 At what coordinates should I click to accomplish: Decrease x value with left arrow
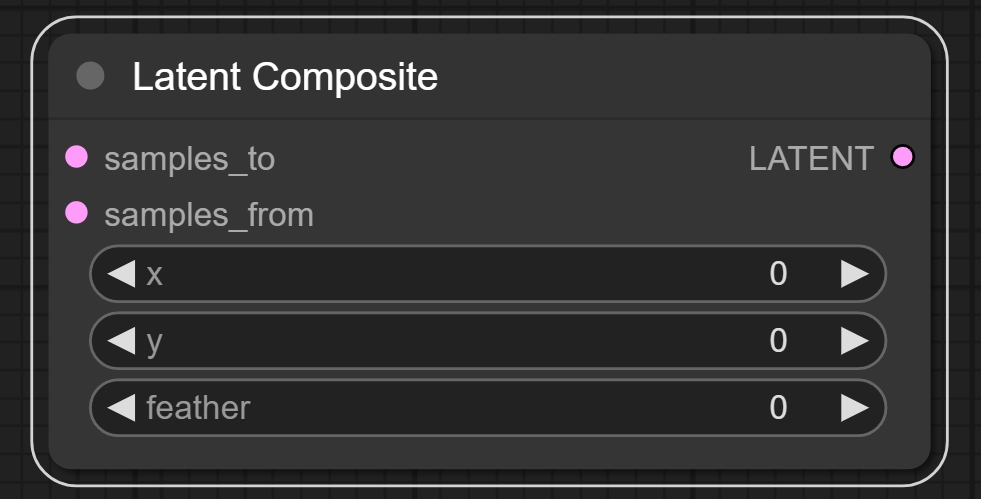[121, 274]
